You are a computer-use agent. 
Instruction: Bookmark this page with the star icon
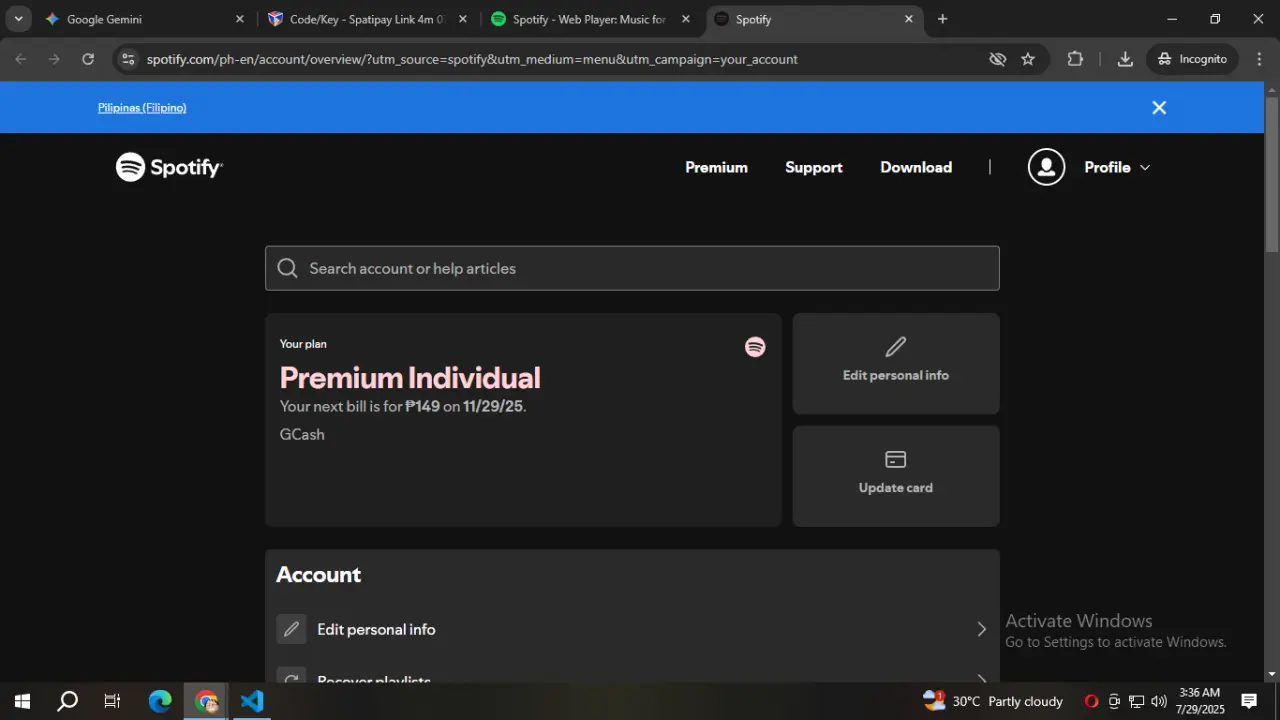click(x=1028, y=59)
